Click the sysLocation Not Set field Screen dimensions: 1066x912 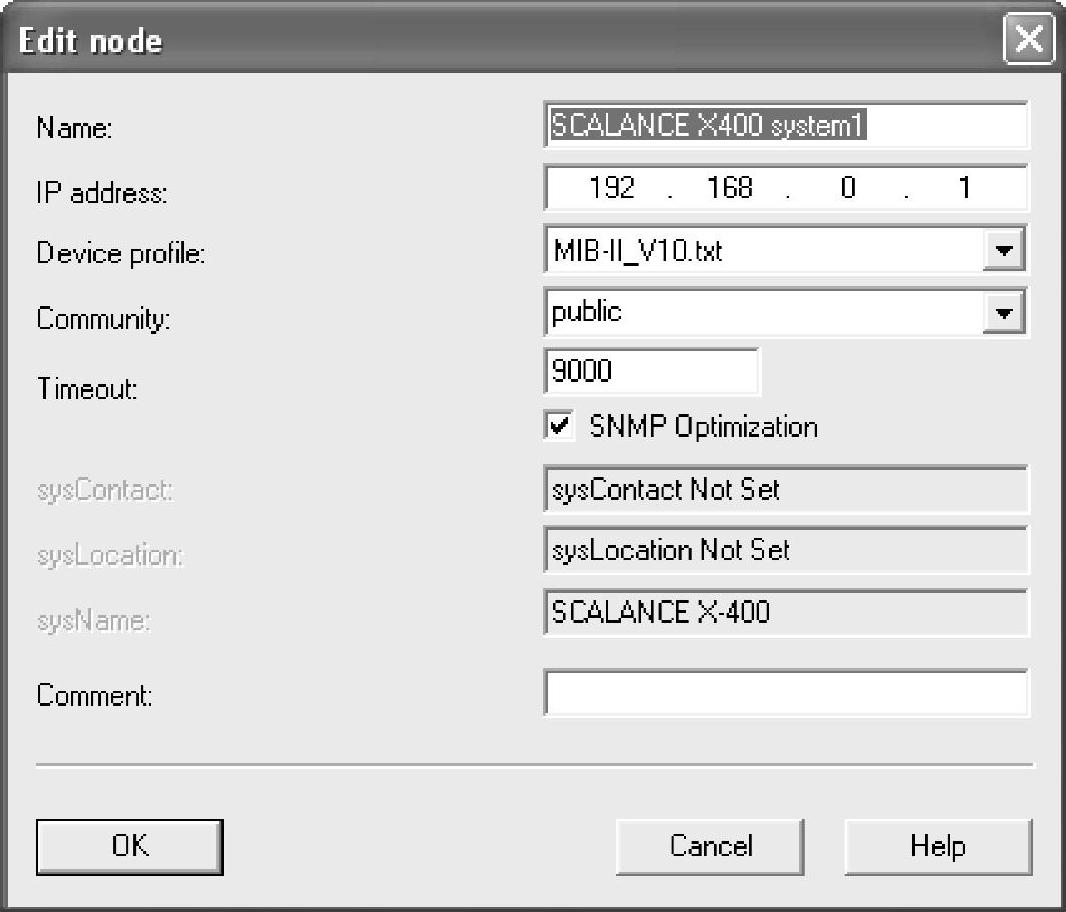pyautogui.click(x=787, y=550)
